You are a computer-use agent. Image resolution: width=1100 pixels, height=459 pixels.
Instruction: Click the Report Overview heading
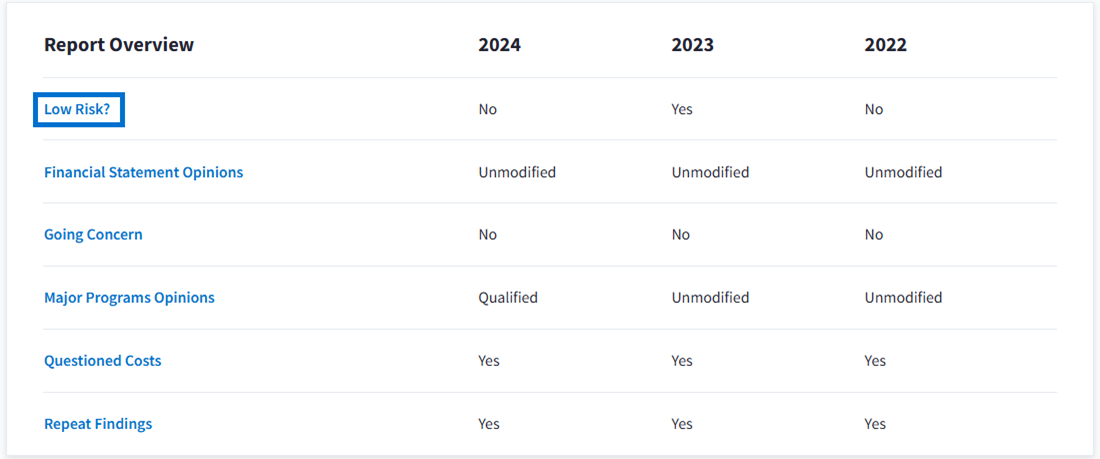(119, 45)
